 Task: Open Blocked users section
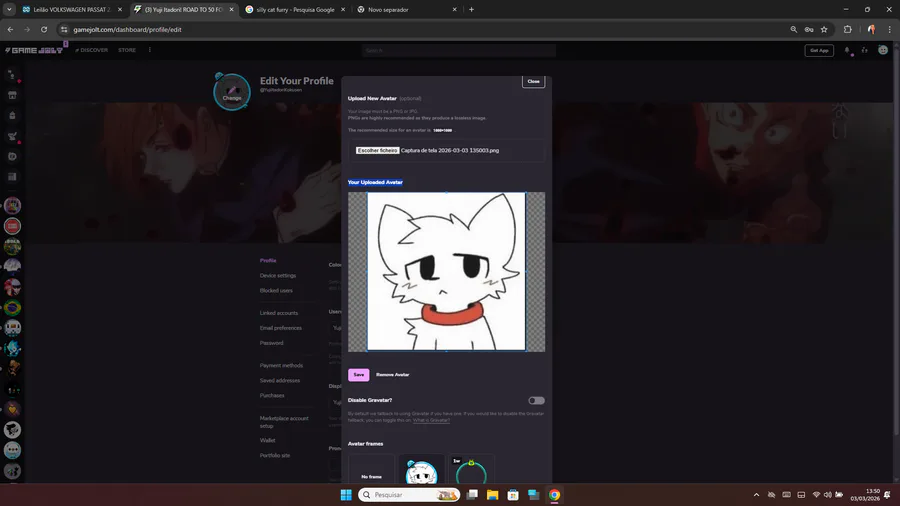tap(276, 290)
